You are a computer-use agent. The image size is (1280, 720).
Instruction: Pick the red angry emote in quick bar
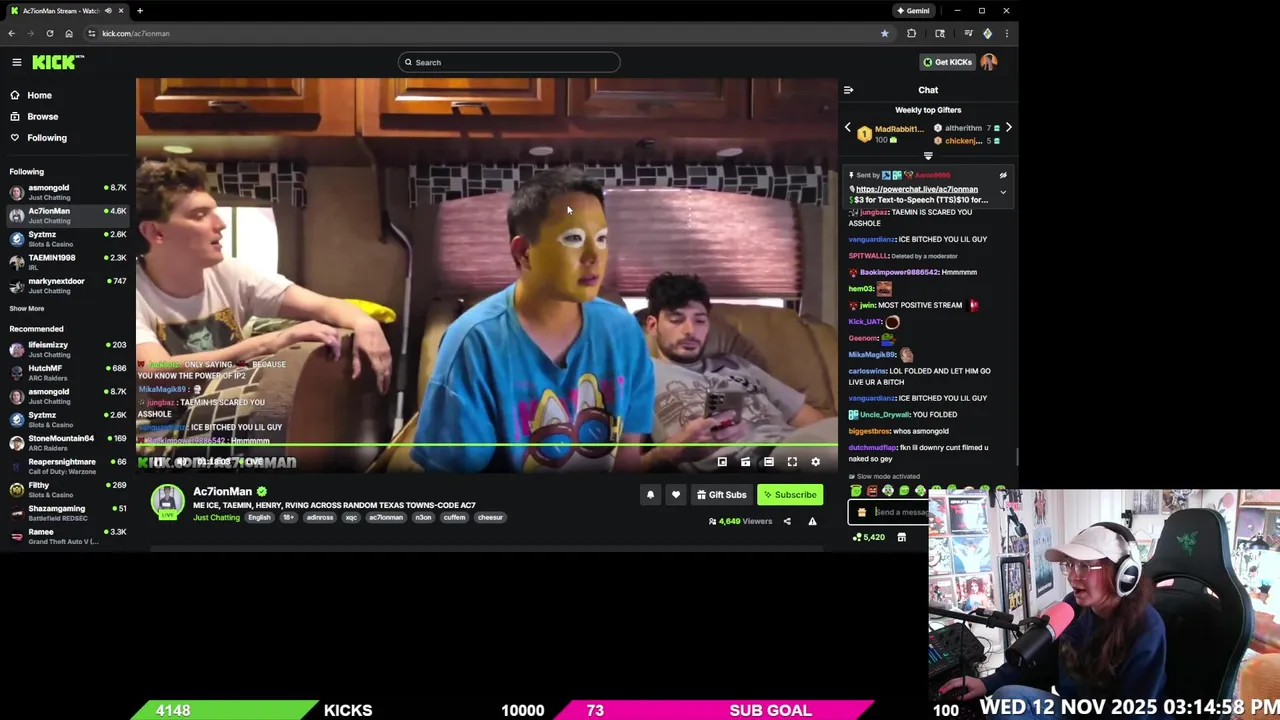(x=872, y=491)
